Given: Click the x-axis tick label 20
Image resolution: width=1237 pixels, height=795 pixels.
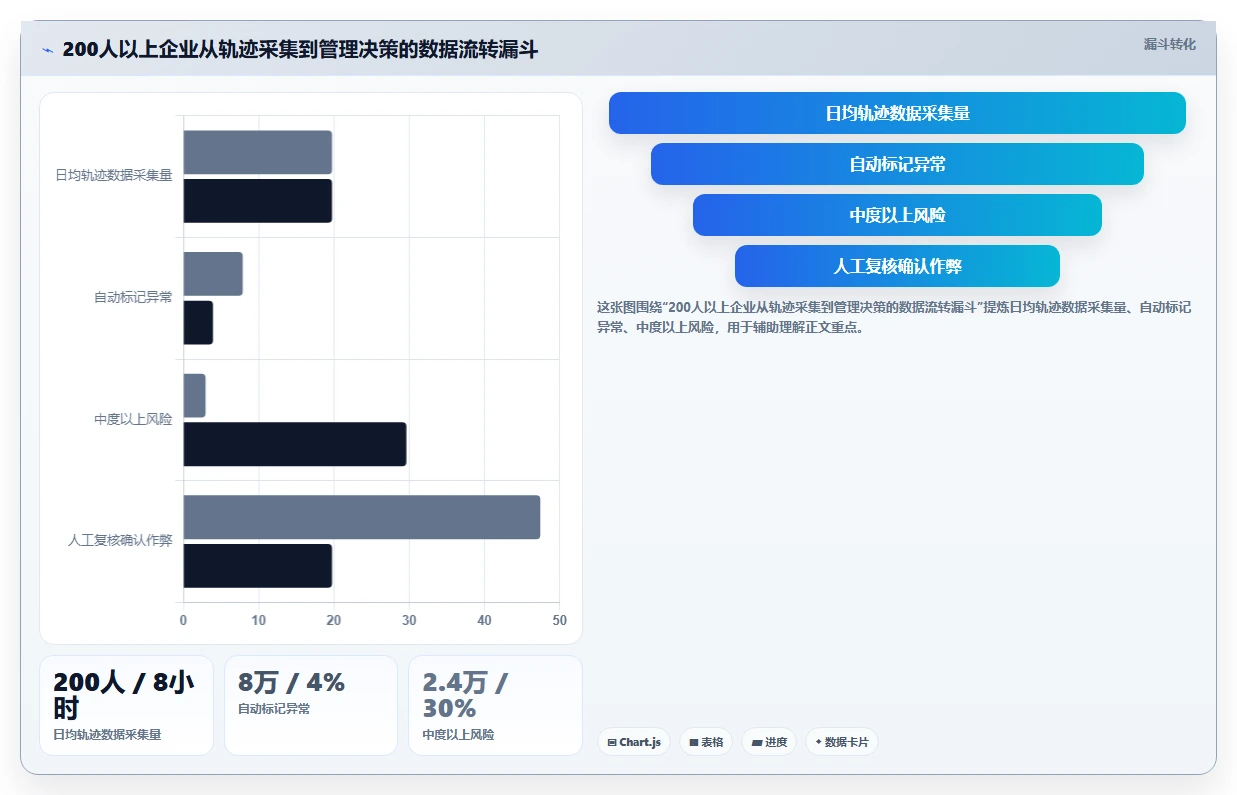Looking at the screenshot, I should [x=334, y=620].
